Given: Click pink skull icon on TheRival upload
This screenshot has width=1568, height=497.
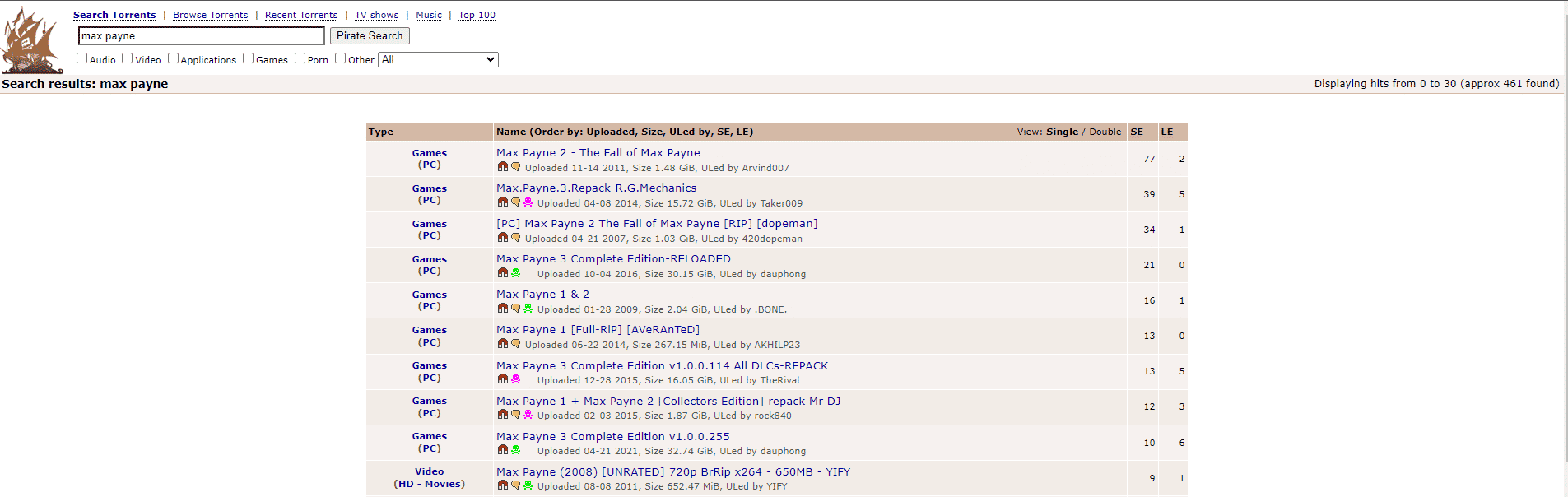Looking at the screenshot, I should click(x=515, y=379).
